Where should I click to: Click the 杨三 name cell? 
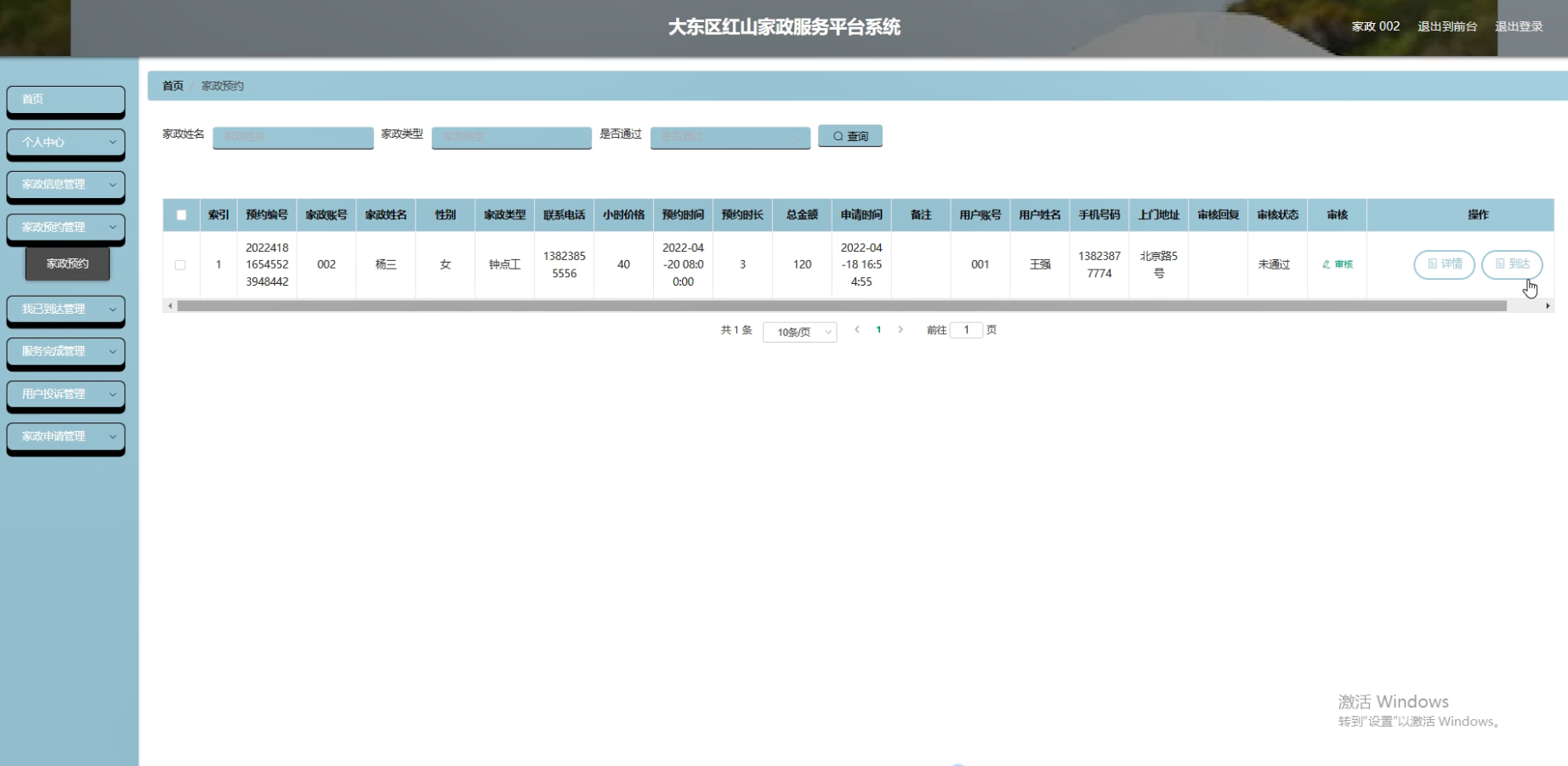[x=386, y=264]
